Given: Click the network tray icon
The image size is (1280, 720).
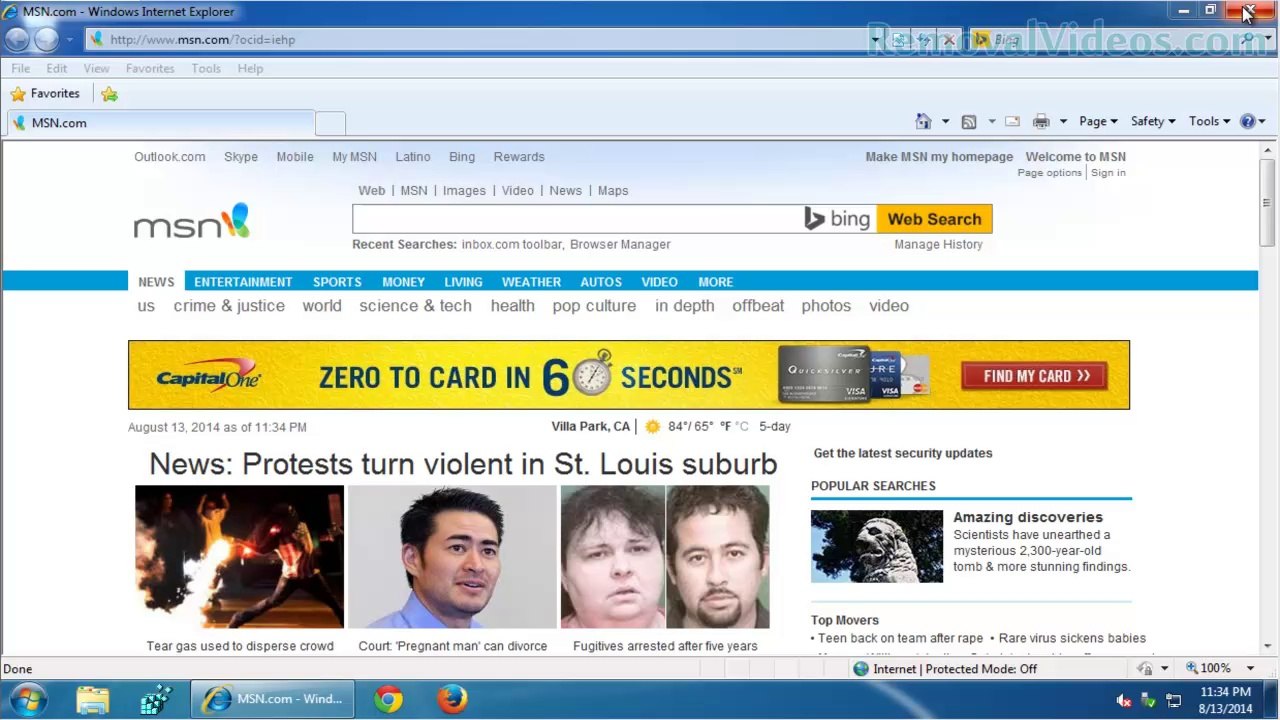Looking at the screenshot, I should point(1174,700).
